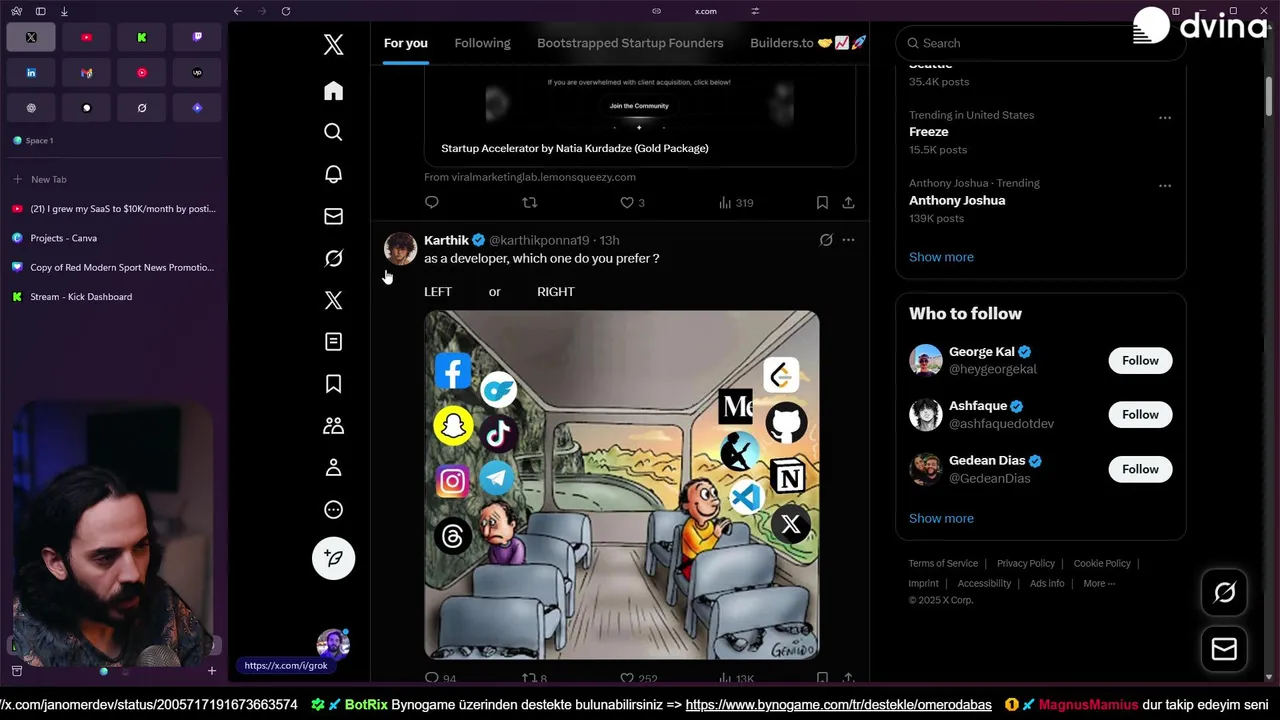Open more options for Anthony Joshua trend
1280x720 pixels.
[x=1165, y=186]
